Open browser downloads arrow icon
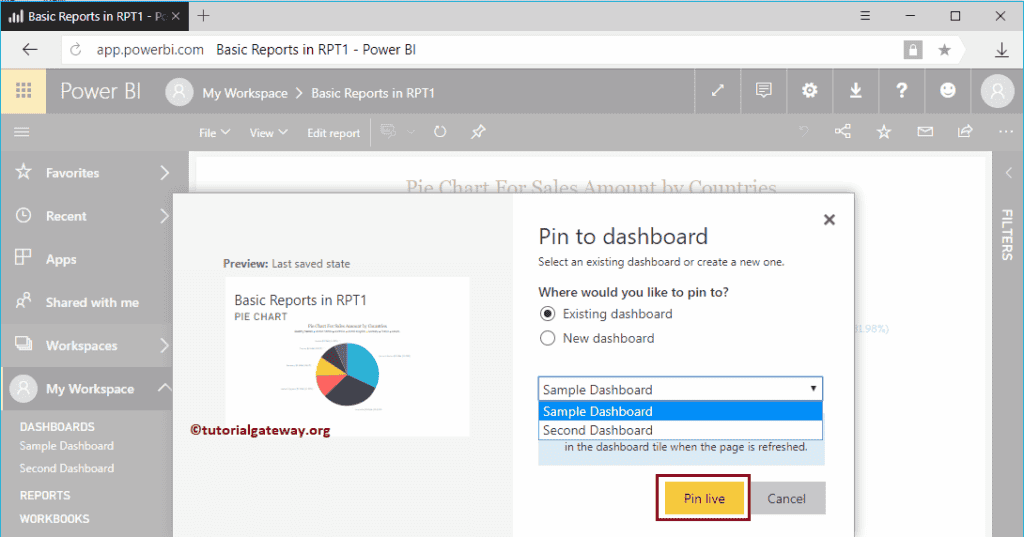1024x537 pixels. tap(1002, 50)
